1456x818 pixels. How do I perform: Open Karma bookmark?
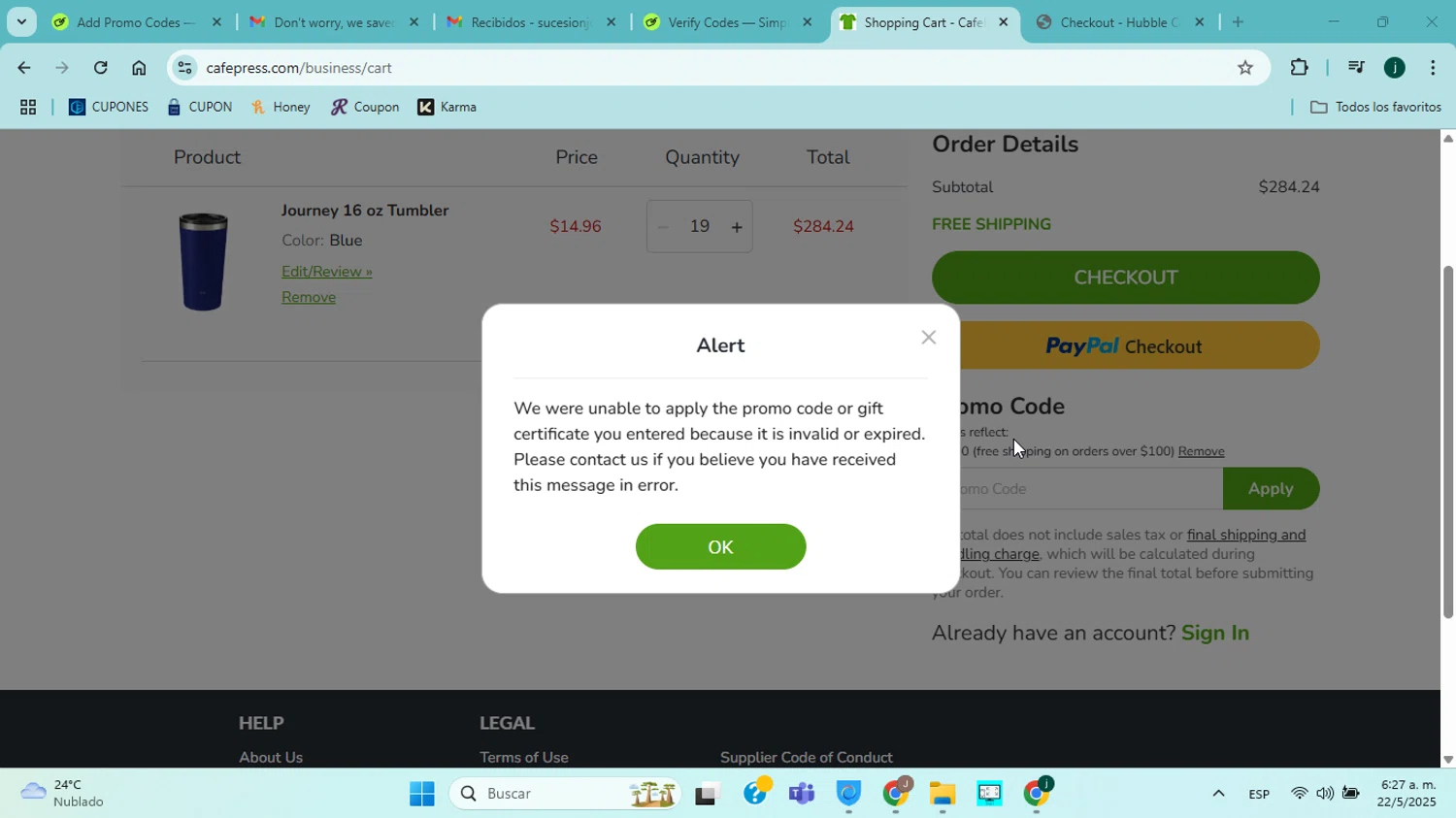447,108
